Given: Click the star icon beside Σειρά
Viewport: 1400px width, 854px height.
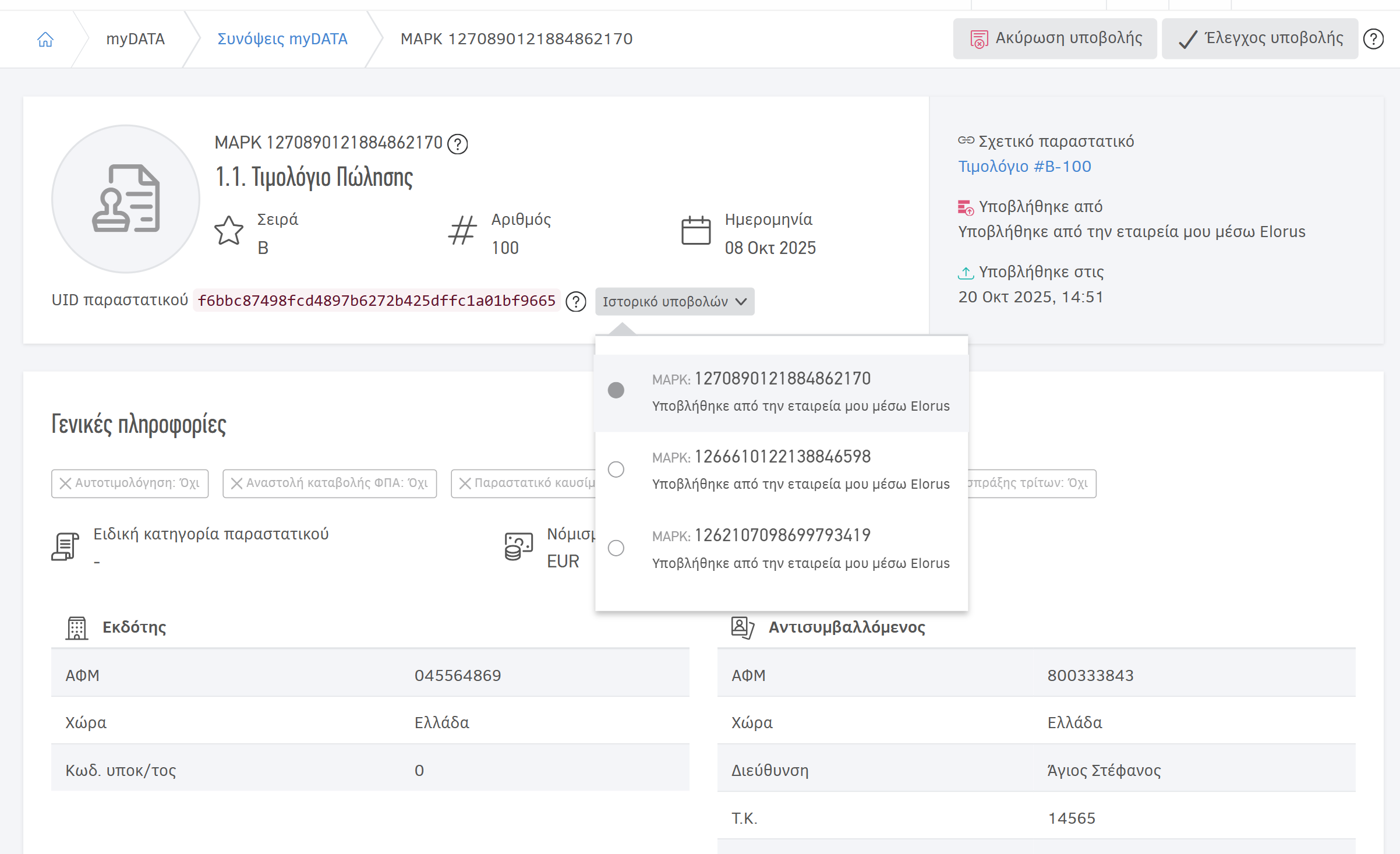Looking at the screenshot, I should 229,231.
